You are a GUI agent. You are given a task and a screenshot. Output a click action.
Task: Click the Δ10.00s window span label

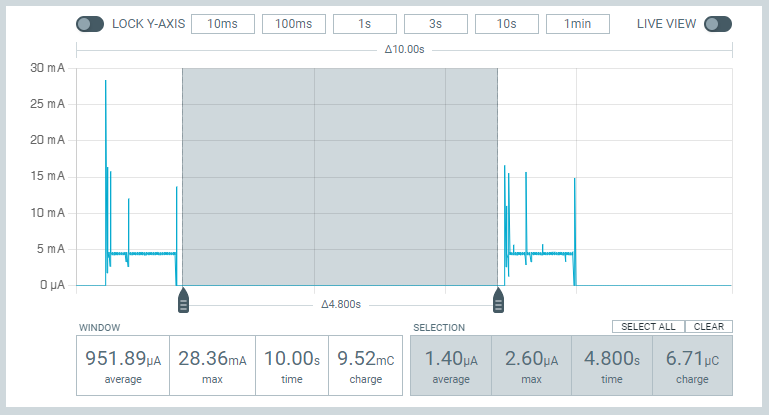[405, 50]
